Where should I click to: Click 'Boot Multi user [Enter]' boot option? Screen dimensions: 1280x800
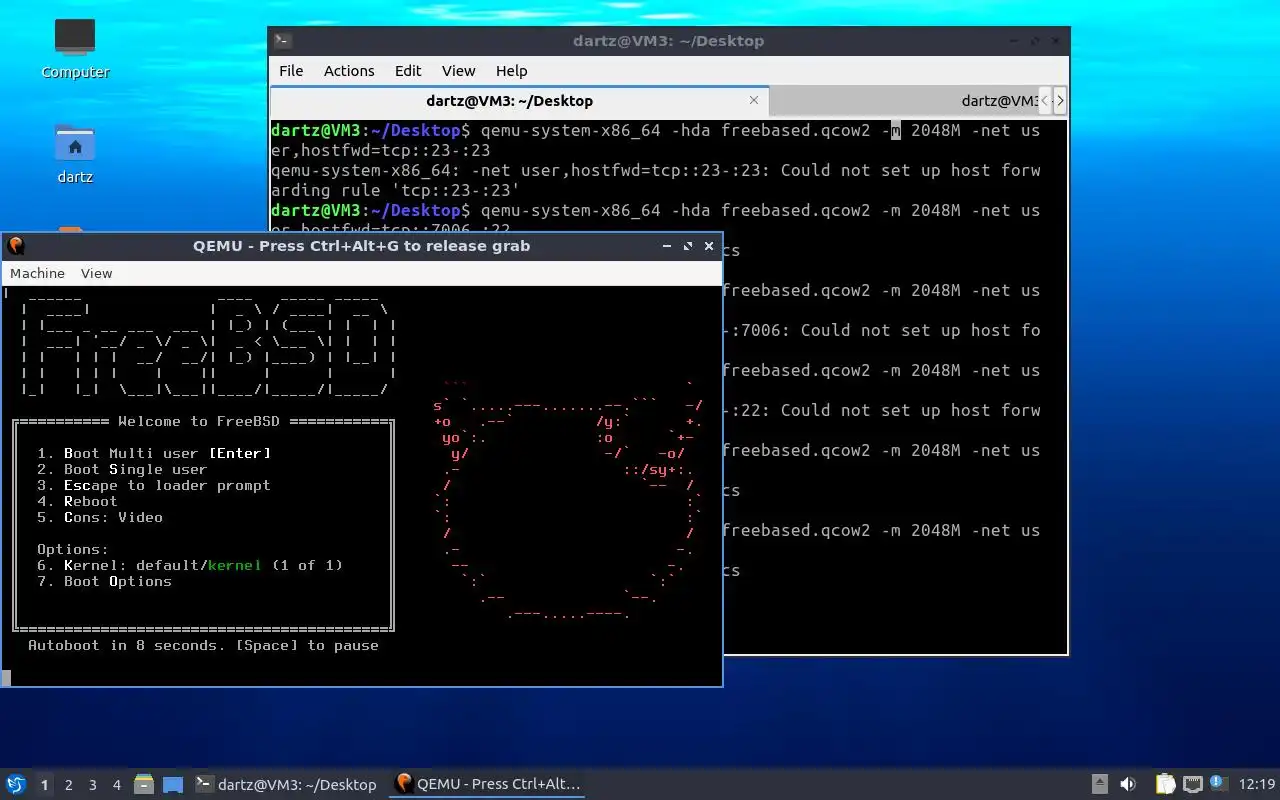[x=154, y=453]
